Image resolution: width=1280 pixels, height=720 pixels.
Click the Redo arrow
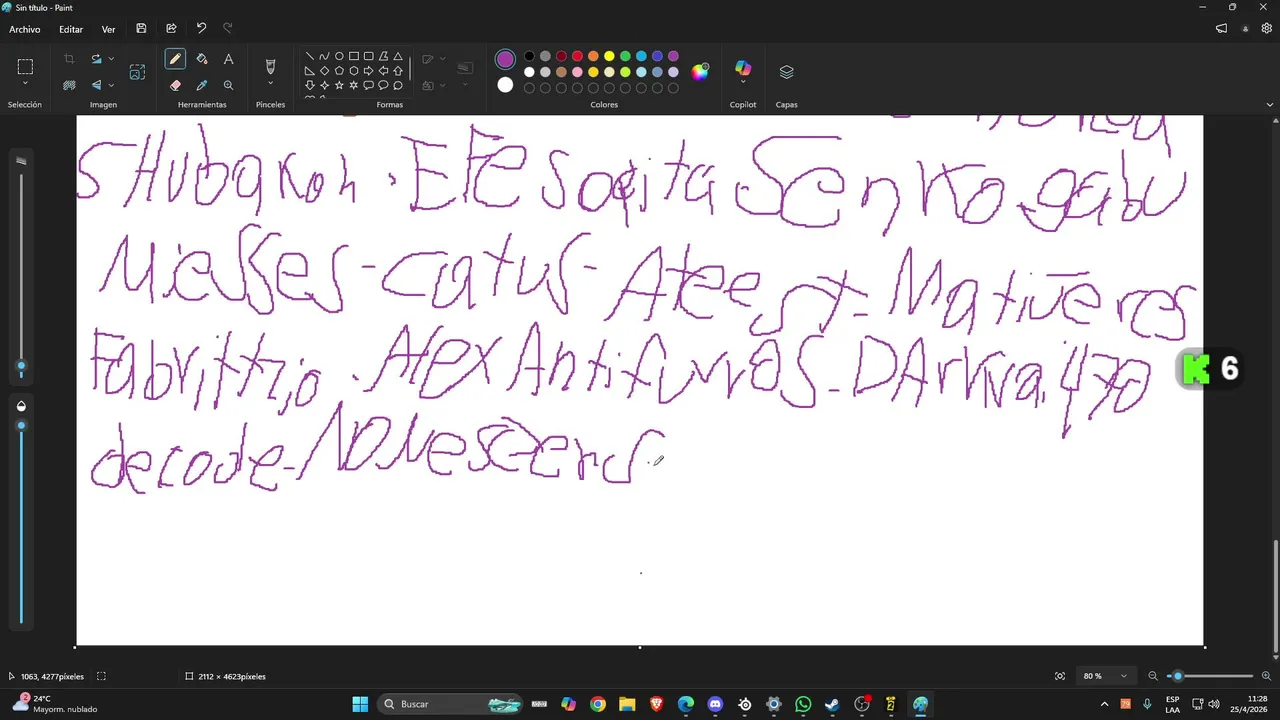click(x=227, y=29)
